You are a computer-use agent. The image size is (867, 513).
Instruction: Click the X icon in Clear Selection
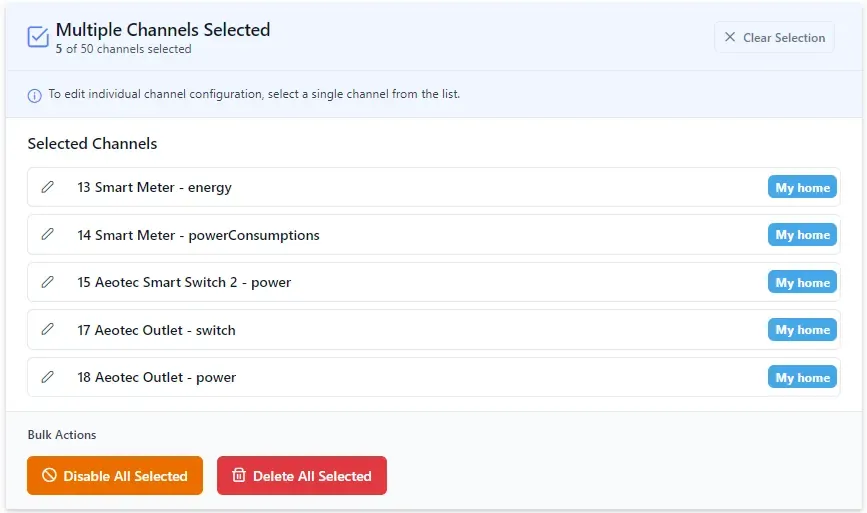click(x=730, y=38)
